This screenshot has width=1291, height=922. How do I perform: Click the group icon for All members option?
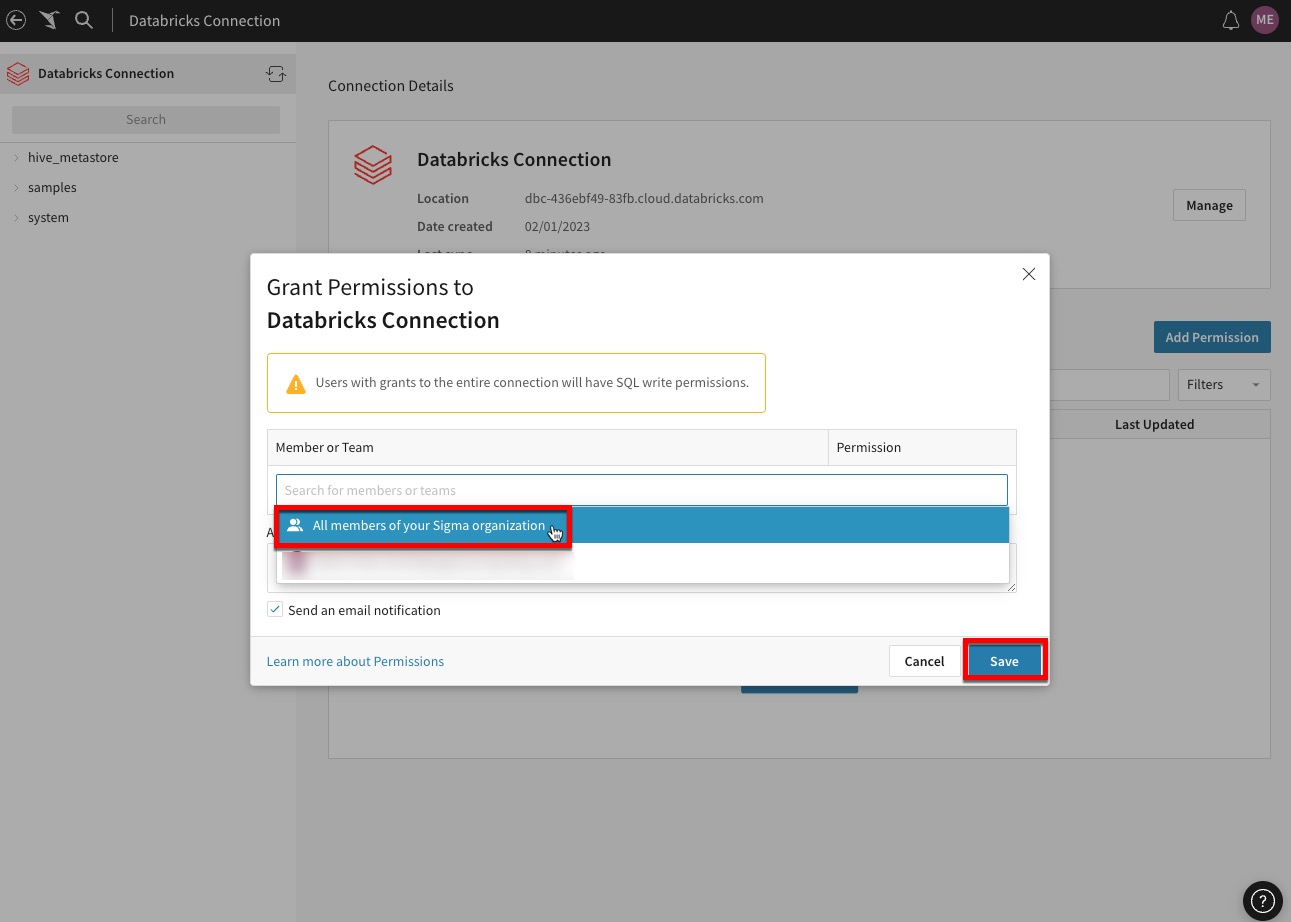pos(295,525)
